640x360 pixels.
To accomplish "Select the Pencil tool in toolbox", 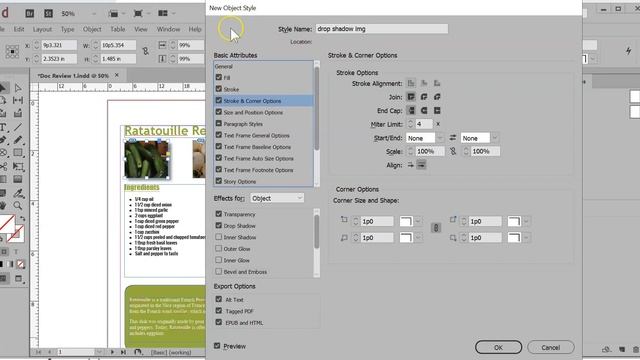I will 18,140.
